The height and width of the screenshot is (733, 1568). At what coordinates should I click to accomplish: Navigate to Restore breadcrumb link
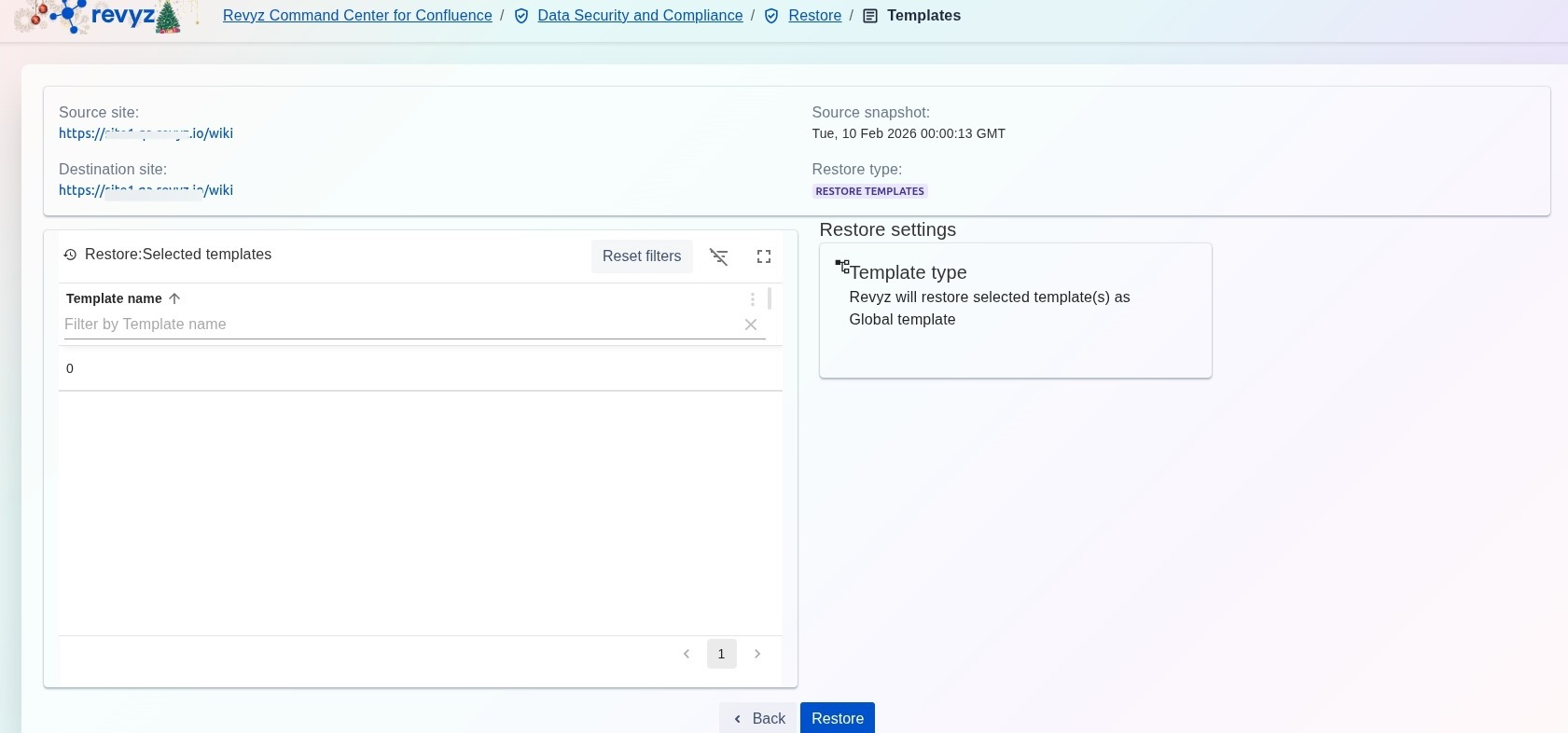(814, 16)
